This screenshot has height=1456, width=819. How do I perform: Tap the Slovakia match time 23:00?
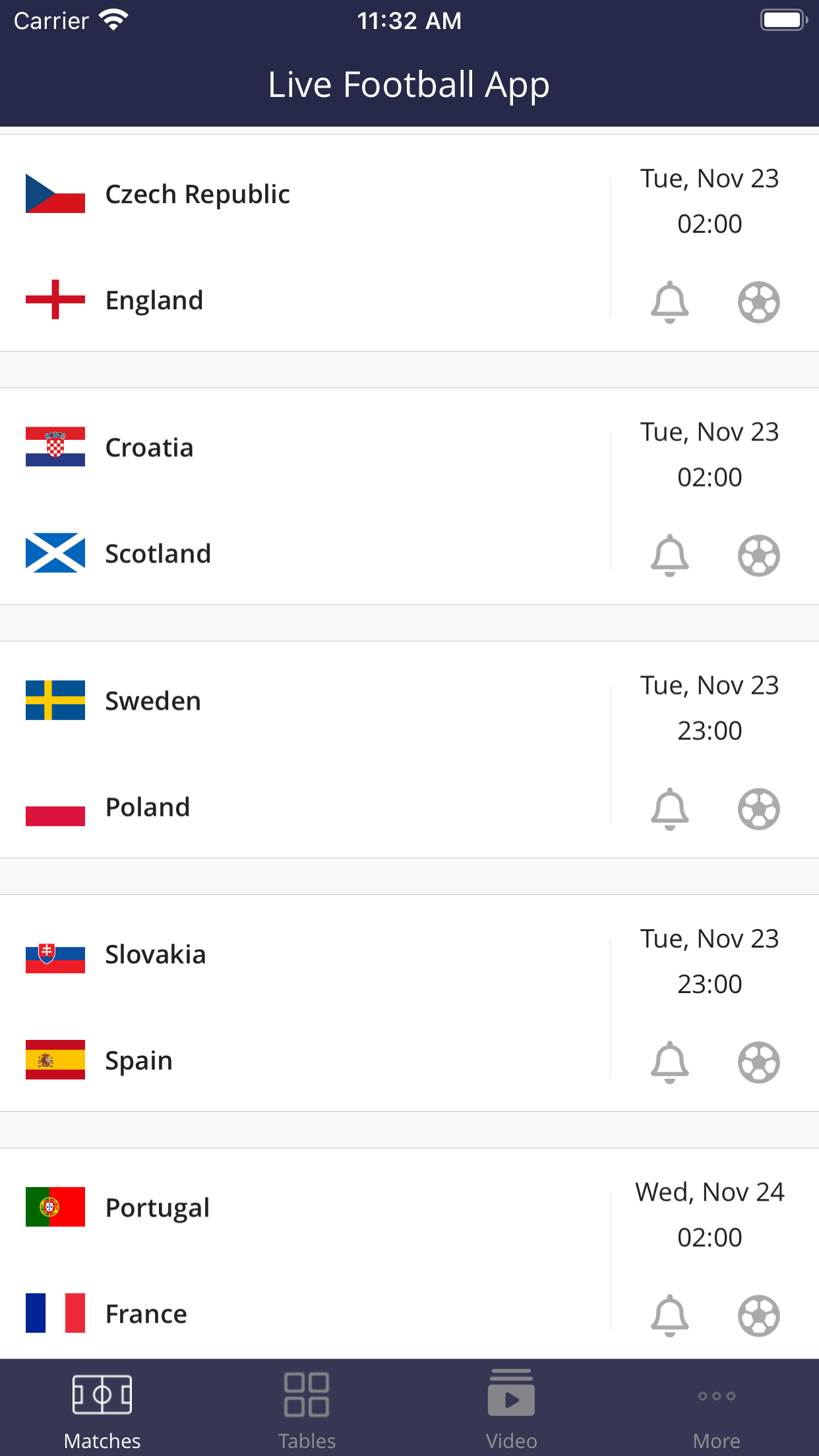710,984
